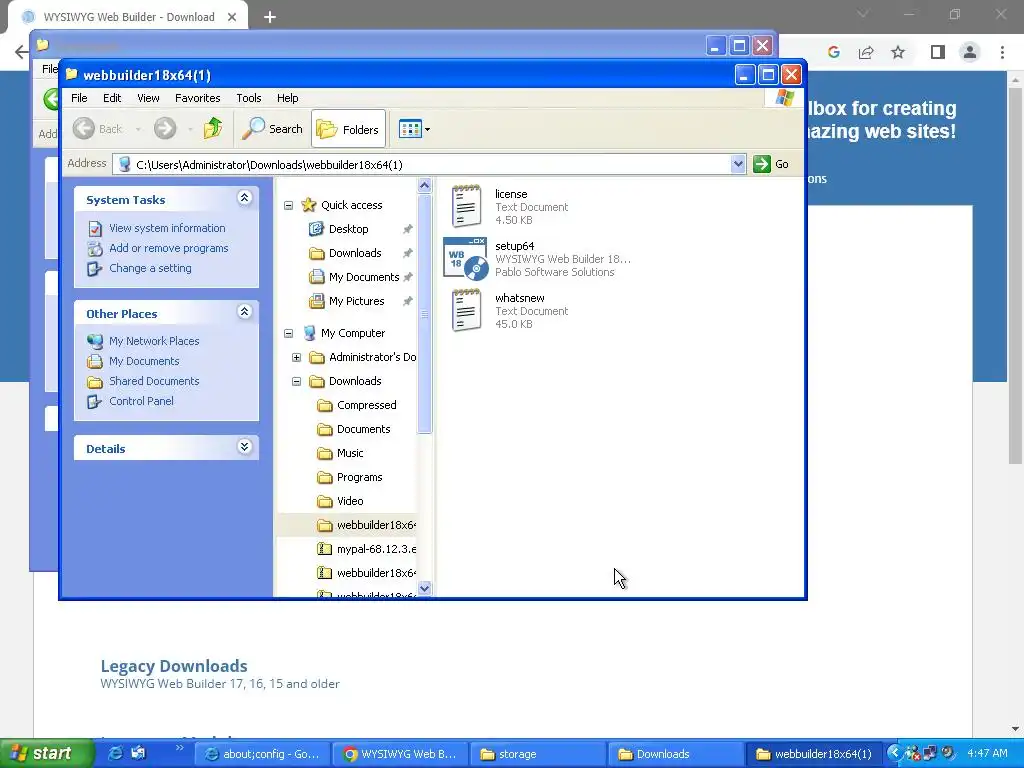Click the Back navigation arrow
1024x768 pixels.
coord(84,129)
